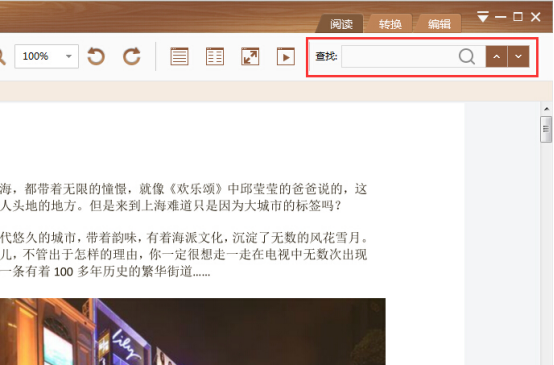The width and height of the screenshot is (554, 365).
Task: Minimize the reader window
Action: [x=501, y=17]
